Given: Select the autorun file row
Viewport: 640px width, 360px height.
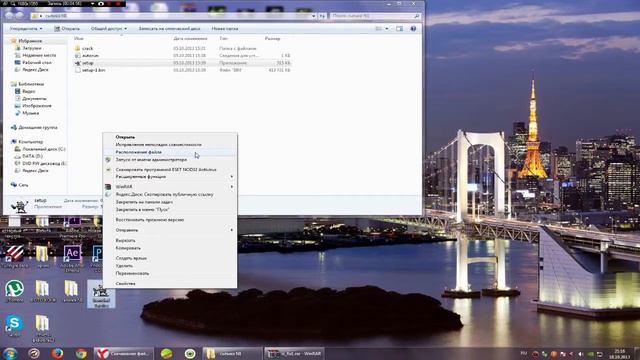Looking at the screenshot, I should (182, 56).
